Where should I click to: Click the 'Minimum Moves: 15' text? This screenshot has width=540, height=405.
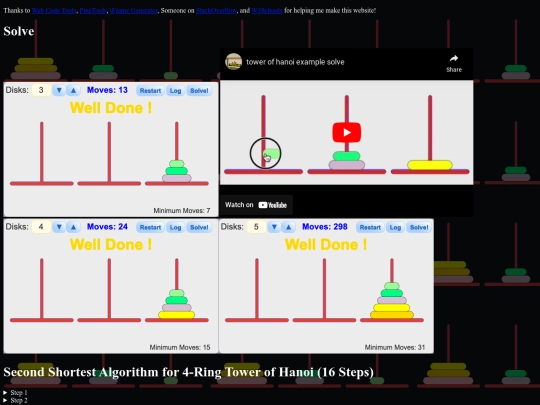click(180, 347)
